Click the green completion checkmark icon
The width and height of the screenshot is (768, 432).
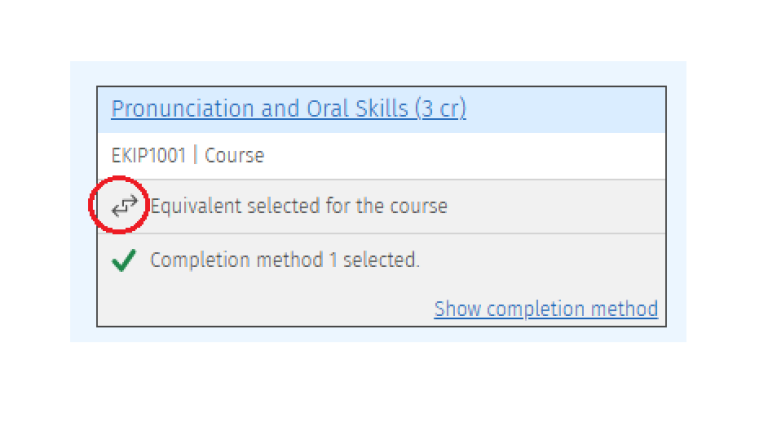pyautogui.click(x=123, y=260)
